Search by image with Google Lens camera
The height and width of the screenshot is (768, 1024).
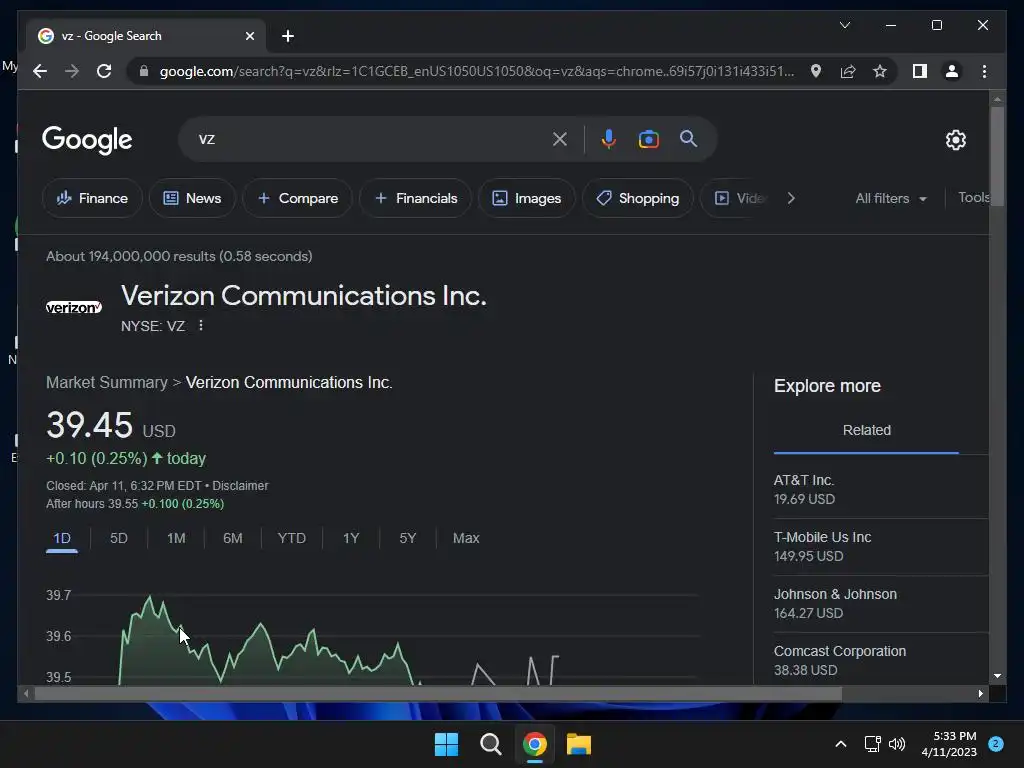(648, 139)
